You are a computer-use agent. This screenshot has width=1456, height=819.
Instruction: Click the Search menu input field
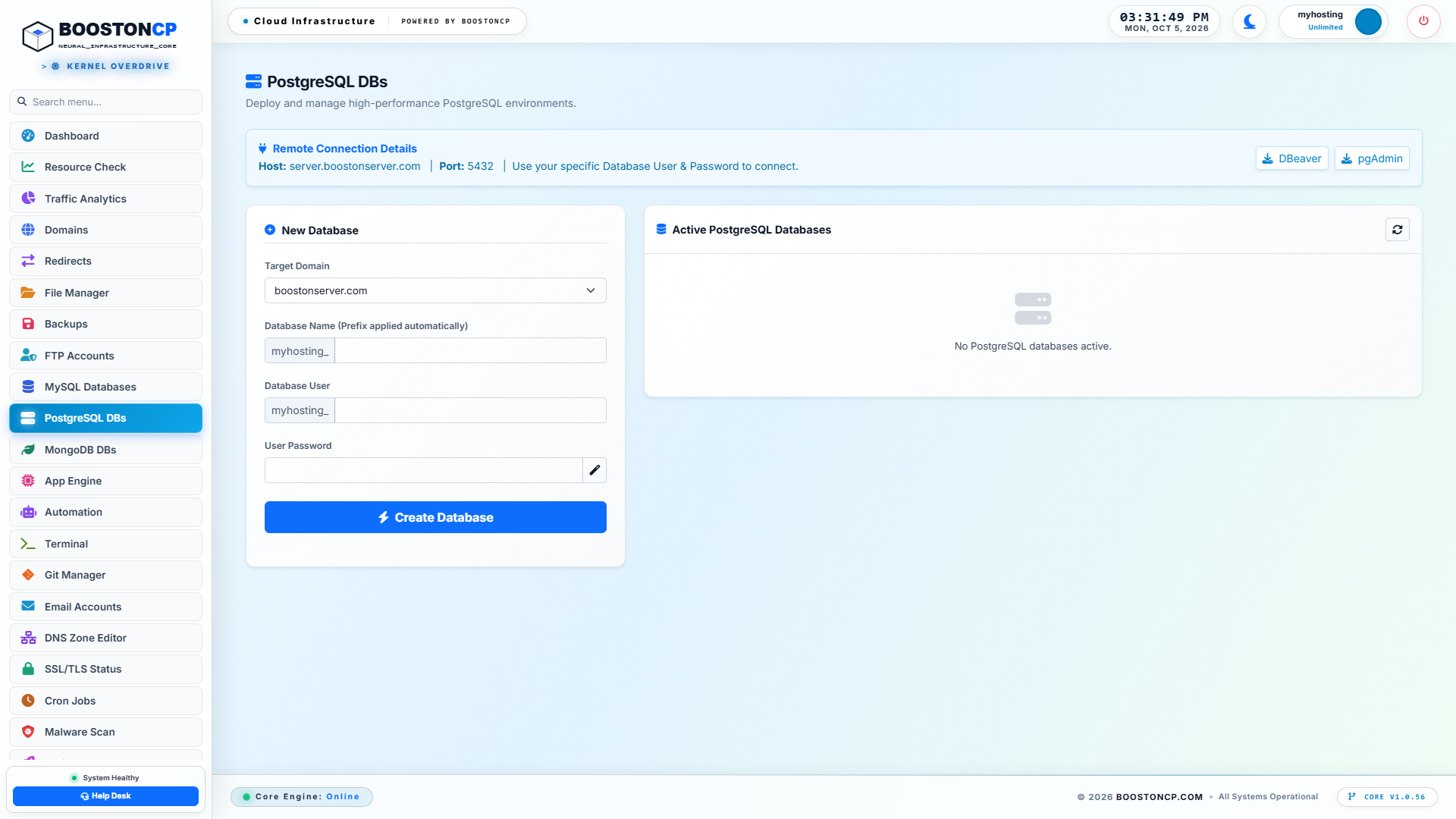(105, 102)
